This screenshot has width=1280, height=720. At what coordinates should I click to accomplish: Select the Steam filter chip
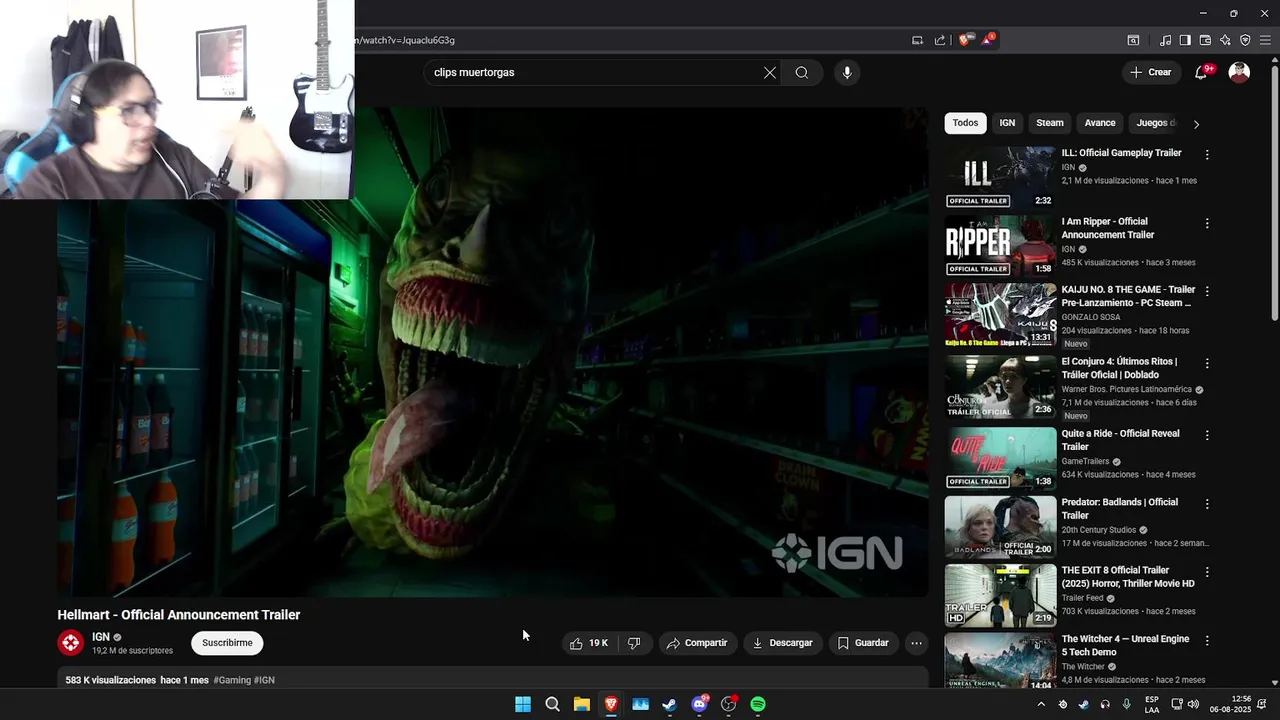pos(1050,123)
